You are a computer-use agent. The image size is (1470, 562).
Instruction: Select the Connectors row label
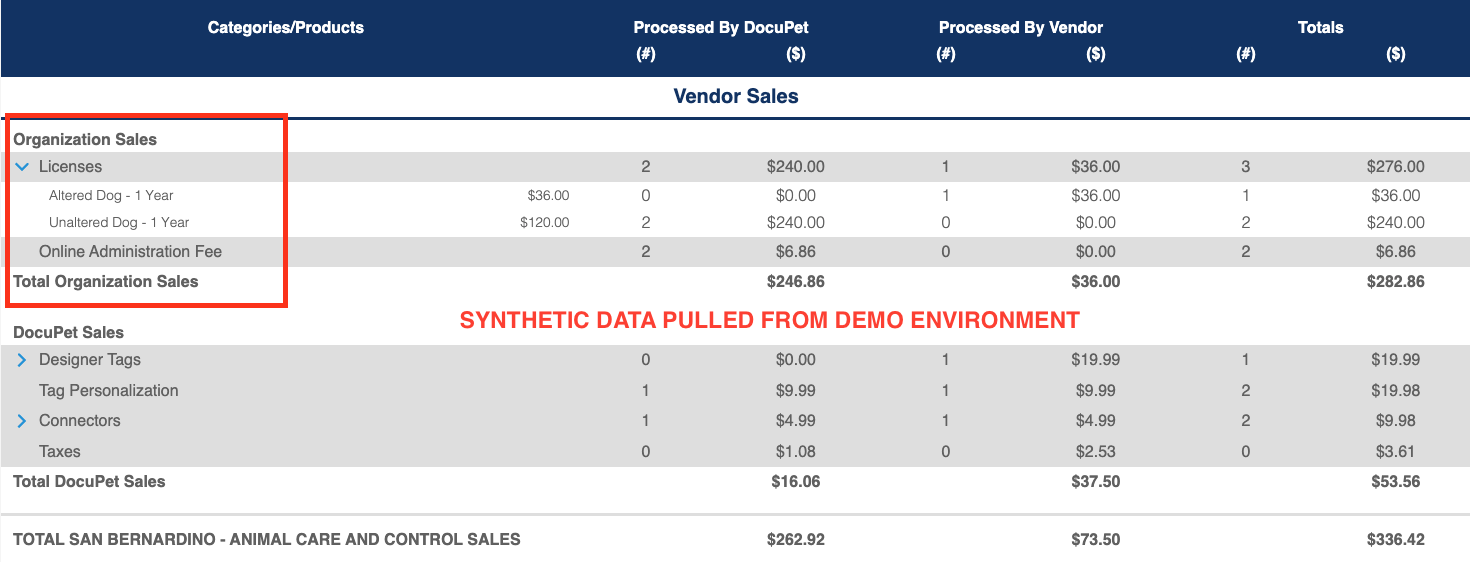(80, 421)
